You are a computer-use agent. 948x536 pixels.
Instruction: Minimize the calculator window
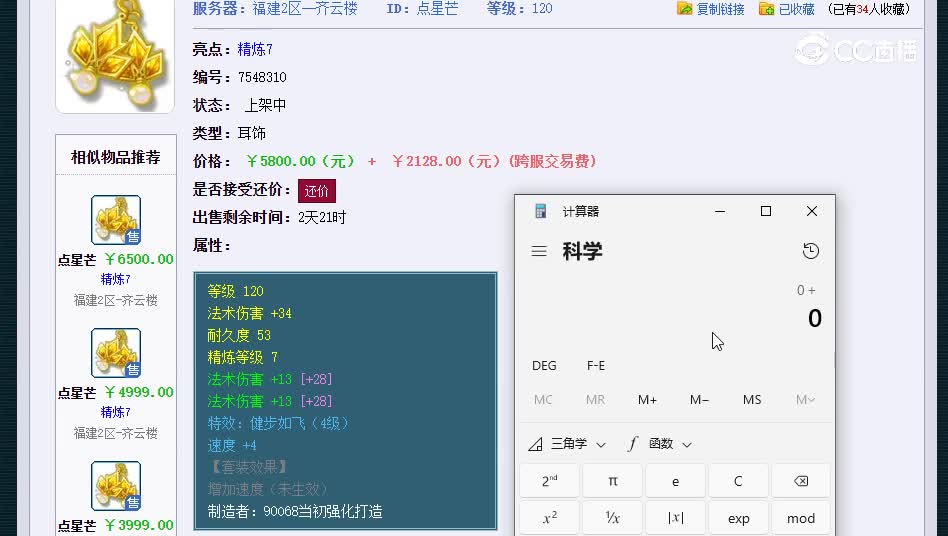tap(719, 211)
